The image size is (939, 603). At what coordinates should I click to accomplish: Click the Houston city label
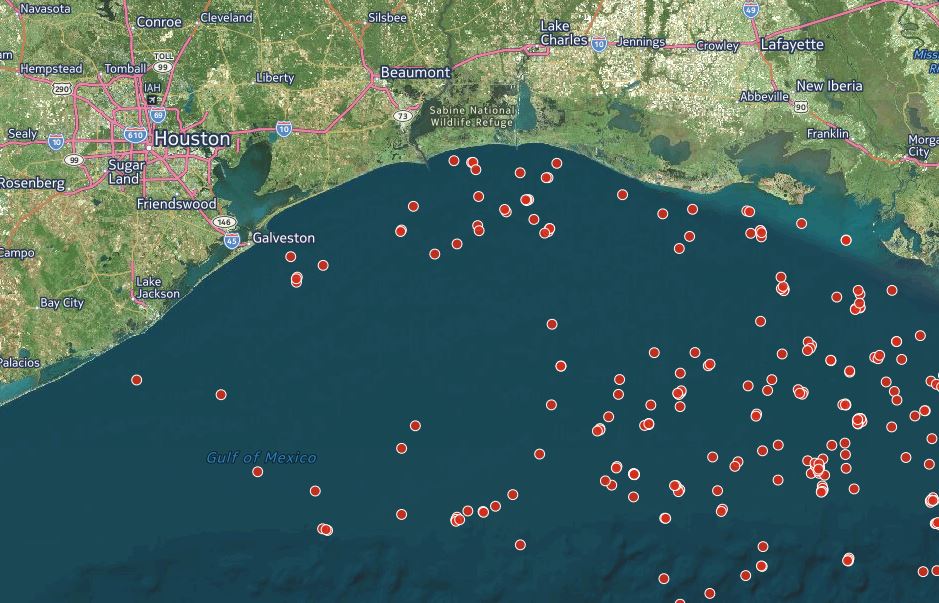(192, 139)
